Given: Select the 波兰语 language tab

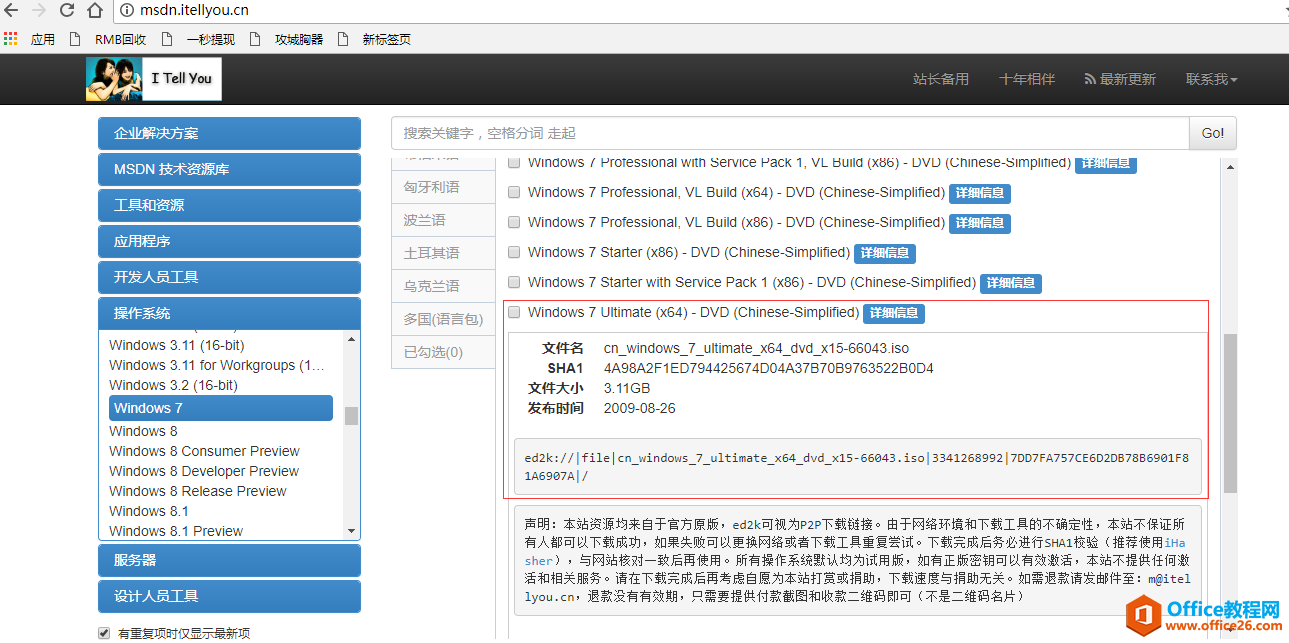Looking at the screenshot, I should pyautogui.click(x=443, y=220).
